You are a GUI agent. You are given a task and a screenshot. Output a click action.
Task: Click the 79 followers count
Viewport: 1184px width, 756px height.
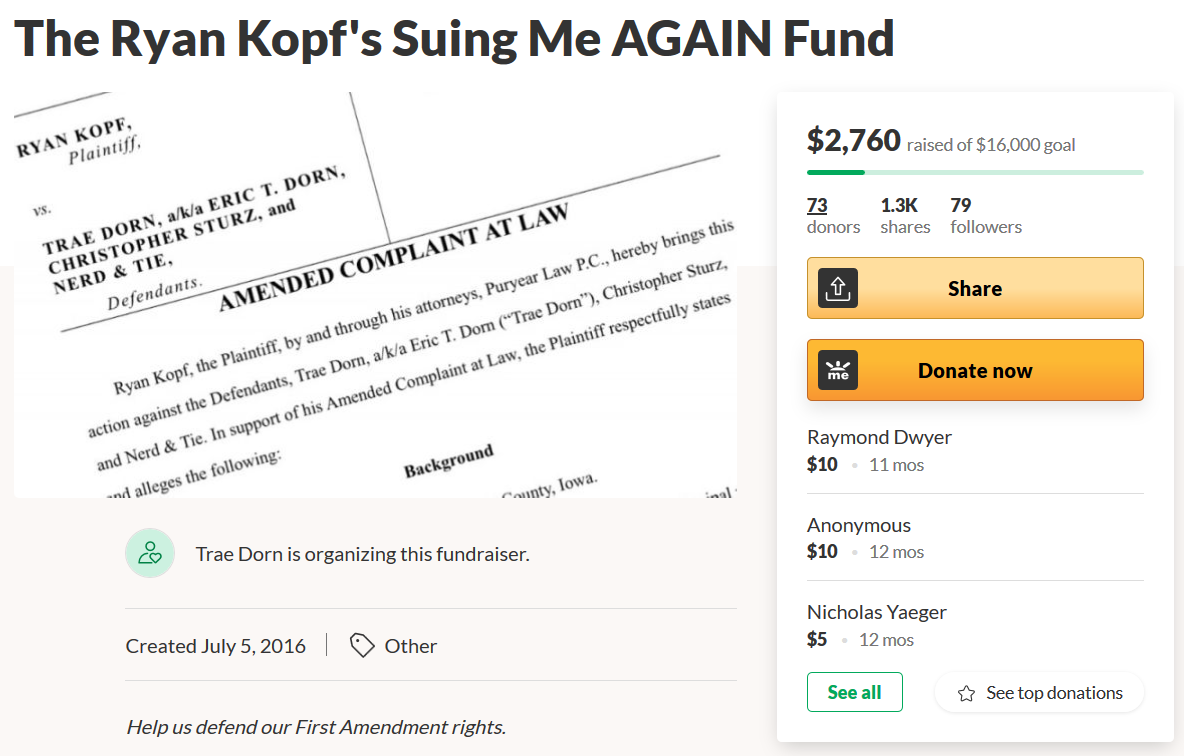985,216
